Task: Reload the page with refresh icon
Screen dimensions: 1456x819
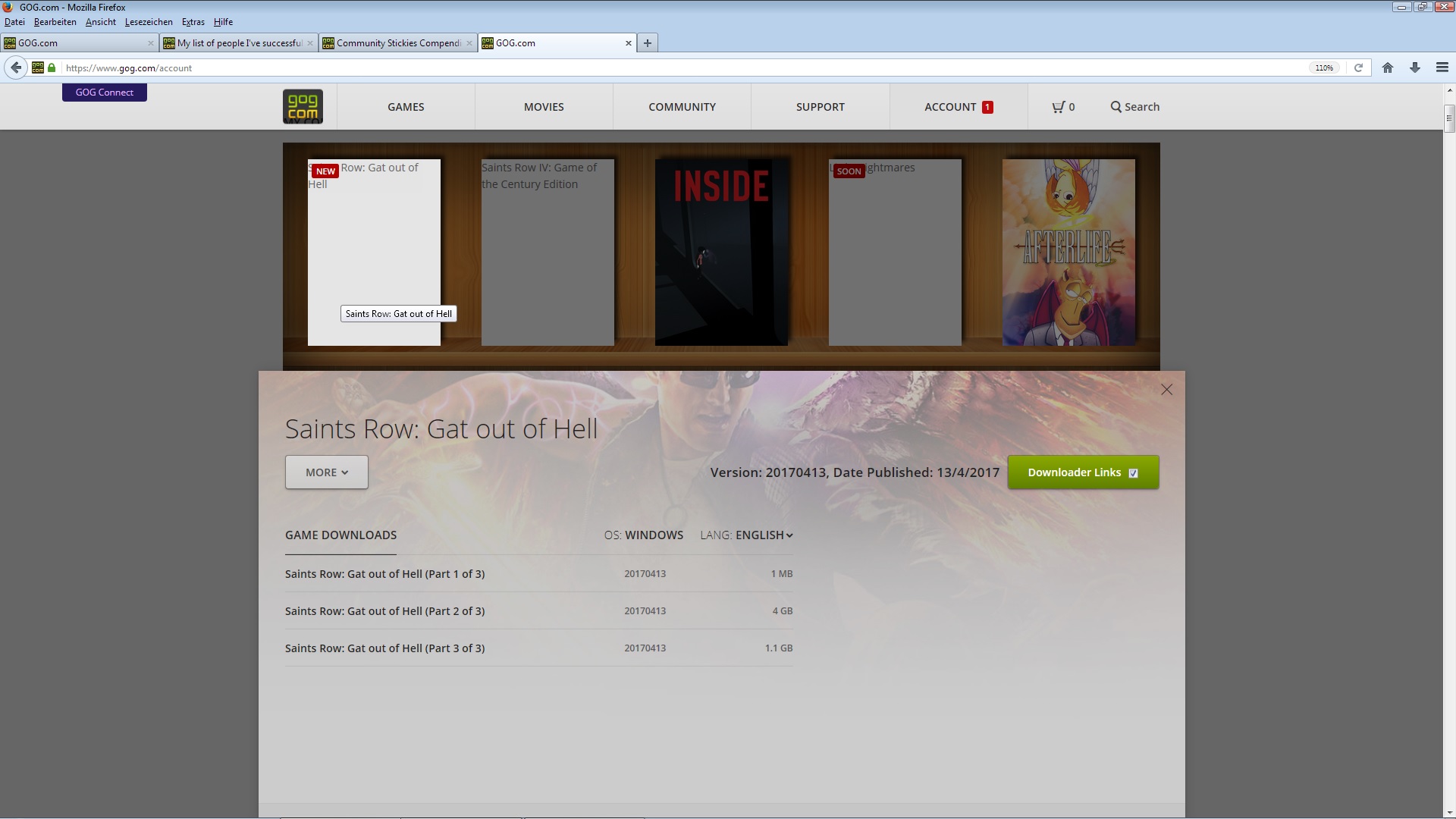Action: (x=1358, y=67)
